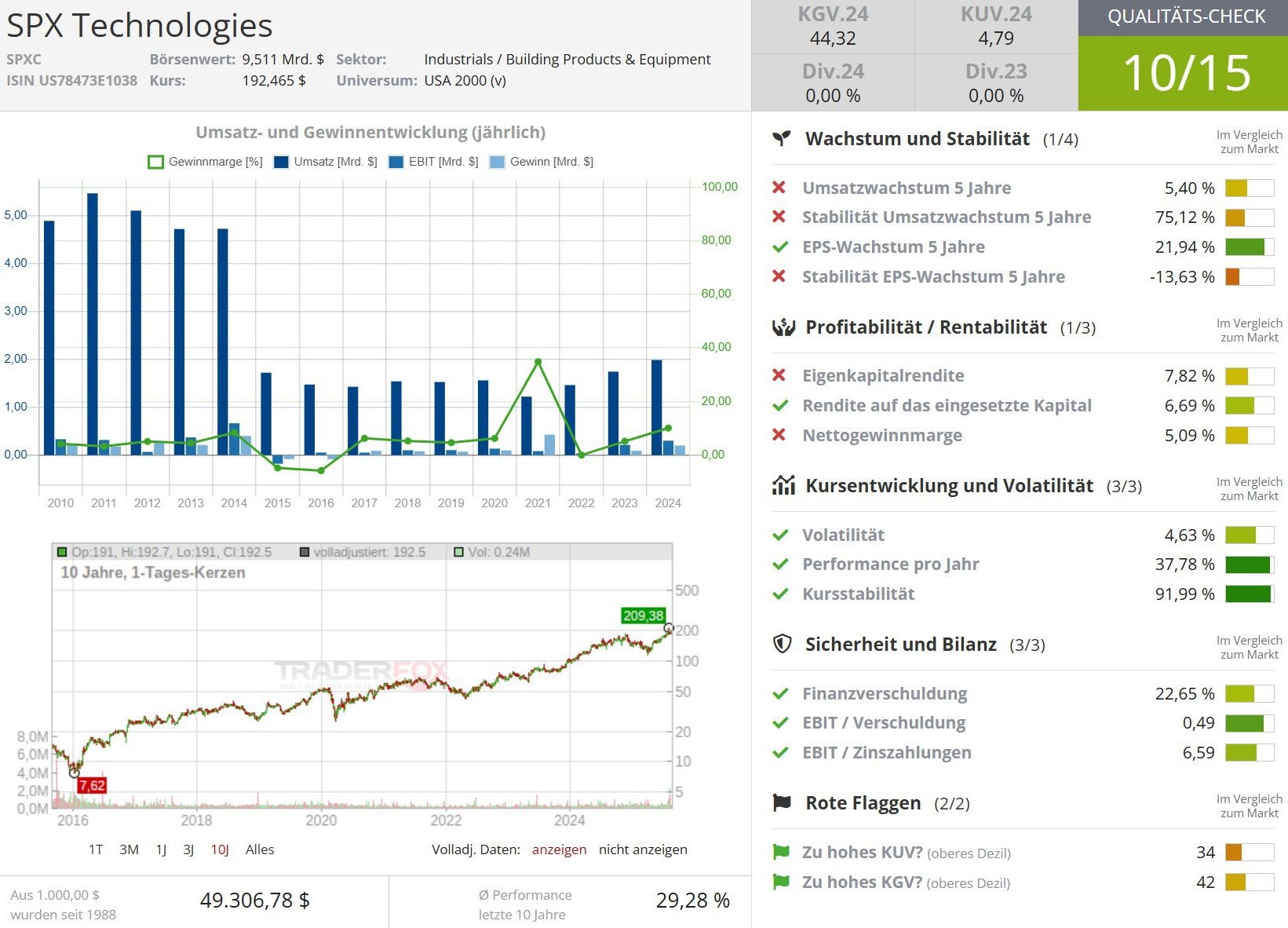The width and height of the screenshot is (1288, 928).
Task: Open the Finanzverschuldung metric
Action: tap(885, 693)
